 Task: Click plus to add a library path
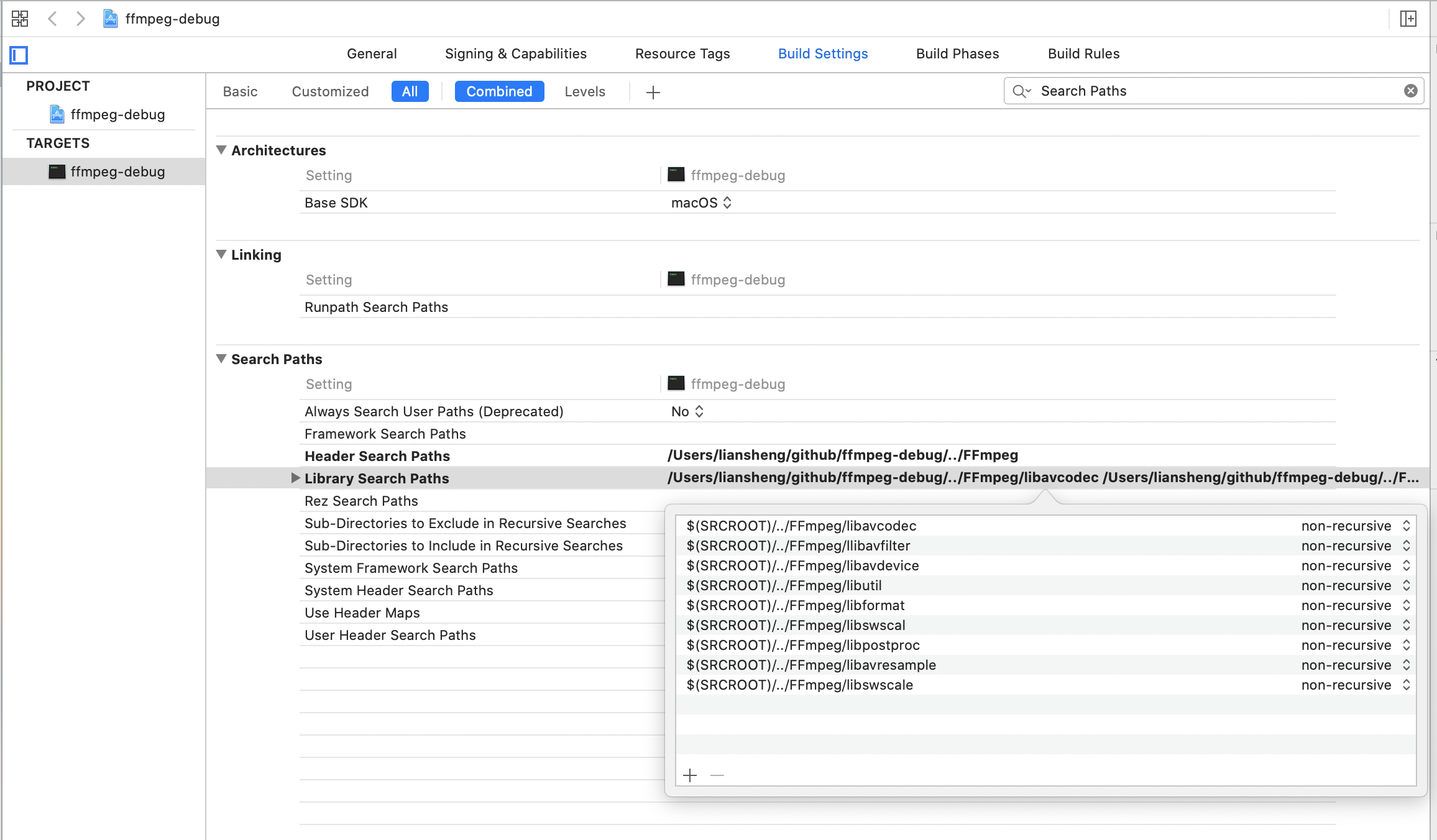tap(690, 775)
